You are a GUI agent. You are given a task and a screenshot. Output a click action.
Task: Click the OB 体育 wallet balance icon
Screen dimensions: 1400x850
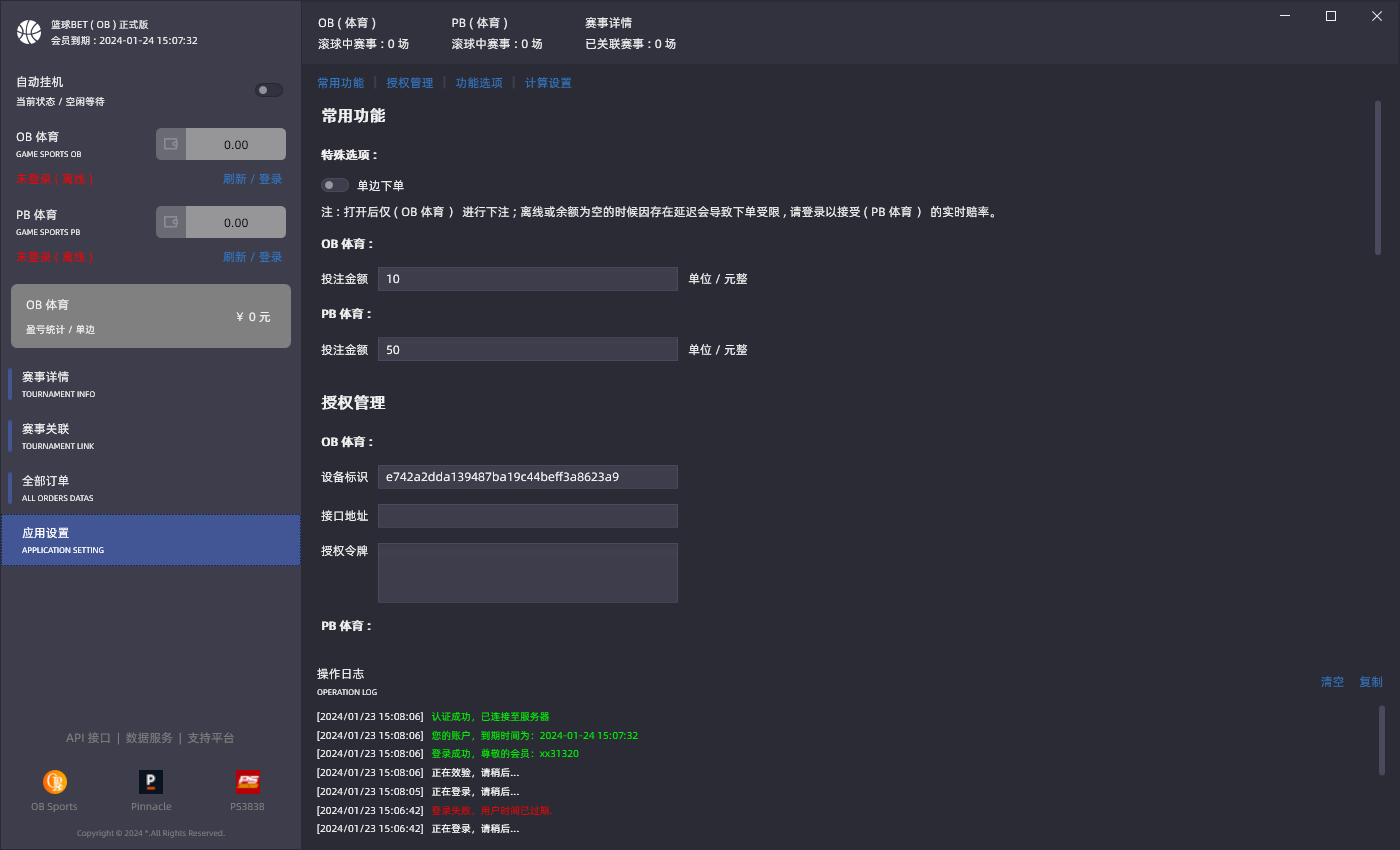click(x=171, y=144)
